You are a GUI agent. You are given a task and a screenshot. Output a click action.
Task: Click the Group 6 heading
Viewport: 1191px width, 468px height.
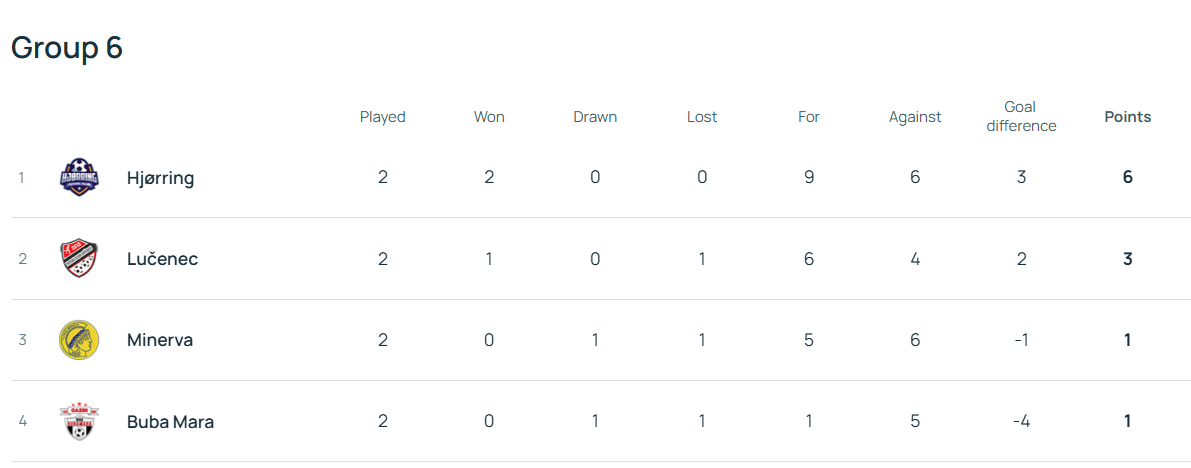click(67, 47)
